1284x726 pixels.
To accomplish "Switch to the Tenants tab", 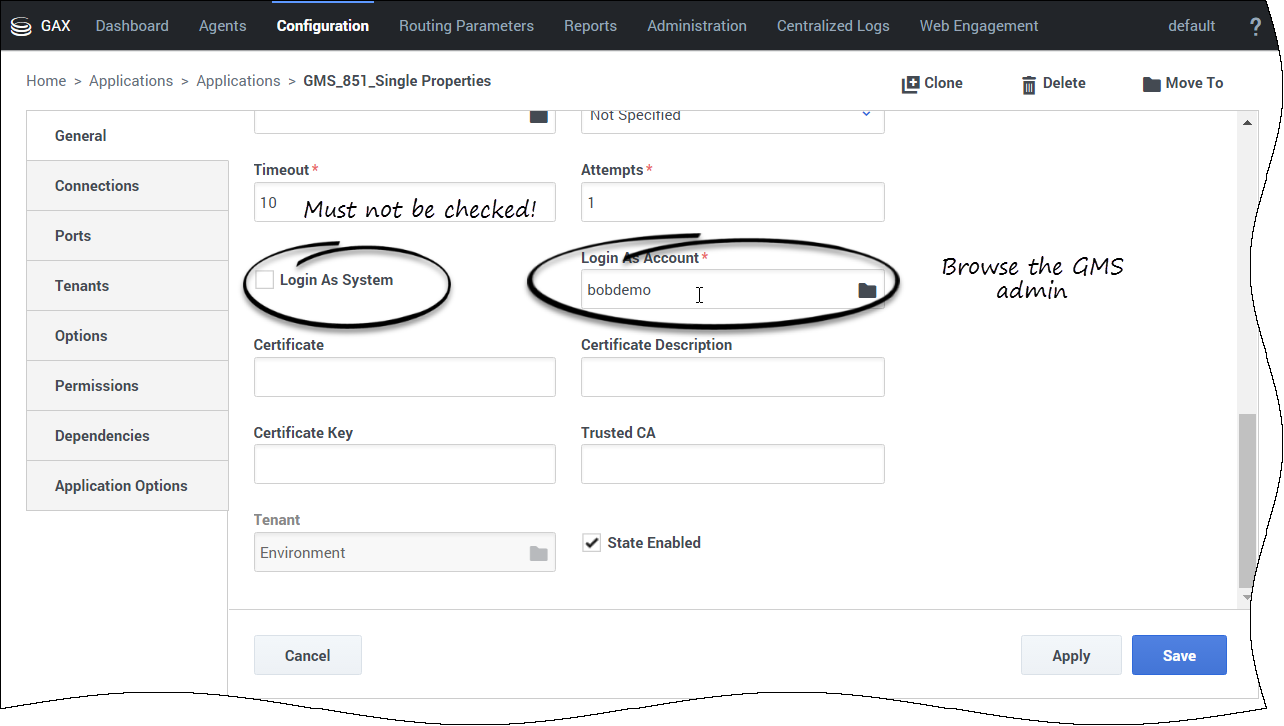I will pos(128,286).
